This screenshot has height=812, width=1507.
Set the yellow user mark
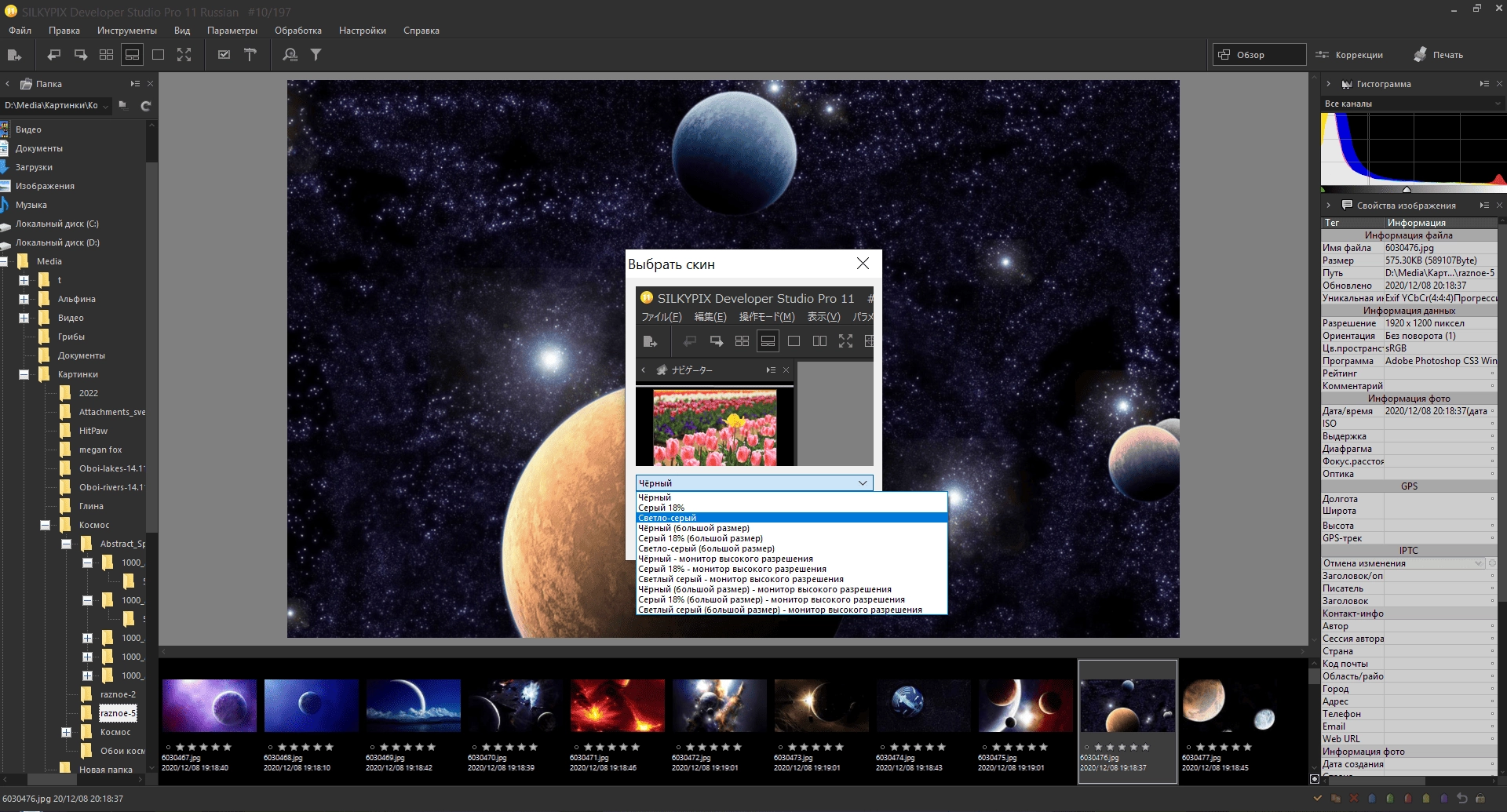click(x=1426, y=799)
